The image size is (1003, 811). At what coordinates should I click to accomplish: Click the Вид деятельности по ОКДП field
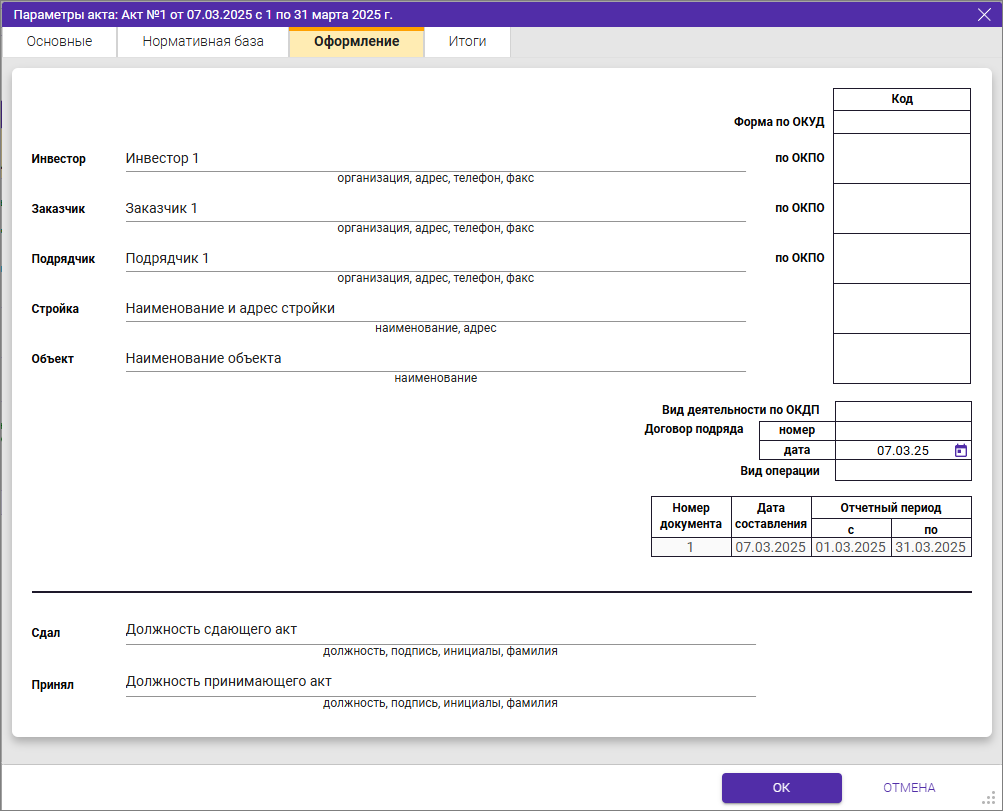(x=902, y=411)
